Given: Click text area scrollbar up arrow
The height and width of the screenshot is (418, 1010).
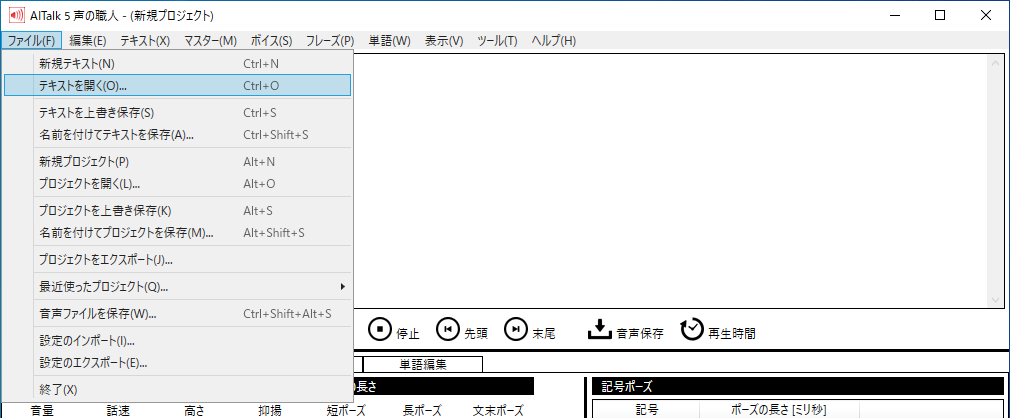Looking at the screenshot, I should point(995,62).
